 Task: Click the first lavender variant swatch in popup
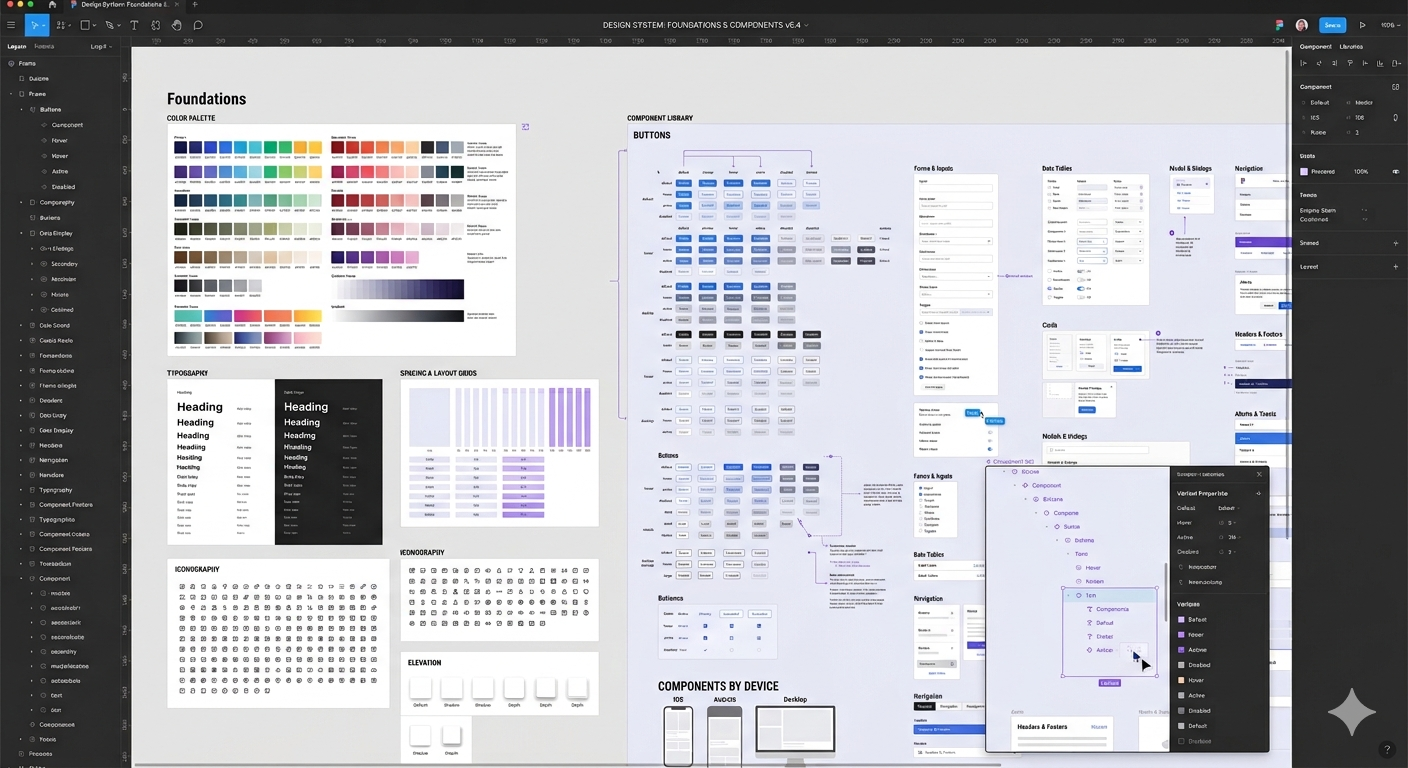(x=1182, y=619)
